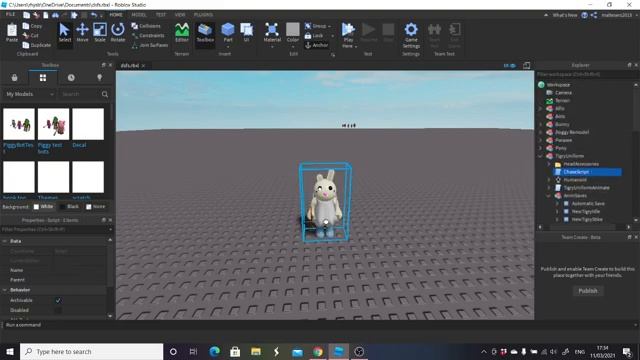Start Play test

[x=348, y=32]
